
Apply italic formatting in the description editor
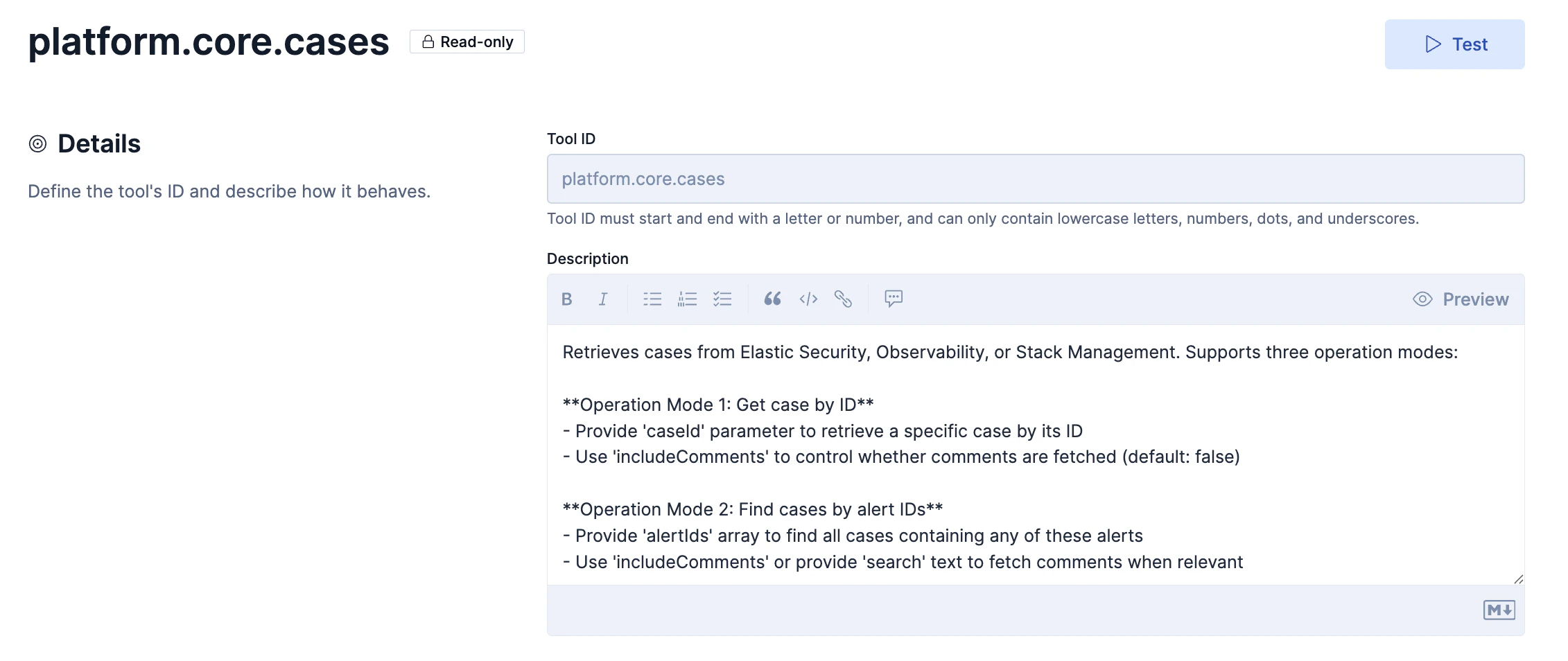point(602,299)
